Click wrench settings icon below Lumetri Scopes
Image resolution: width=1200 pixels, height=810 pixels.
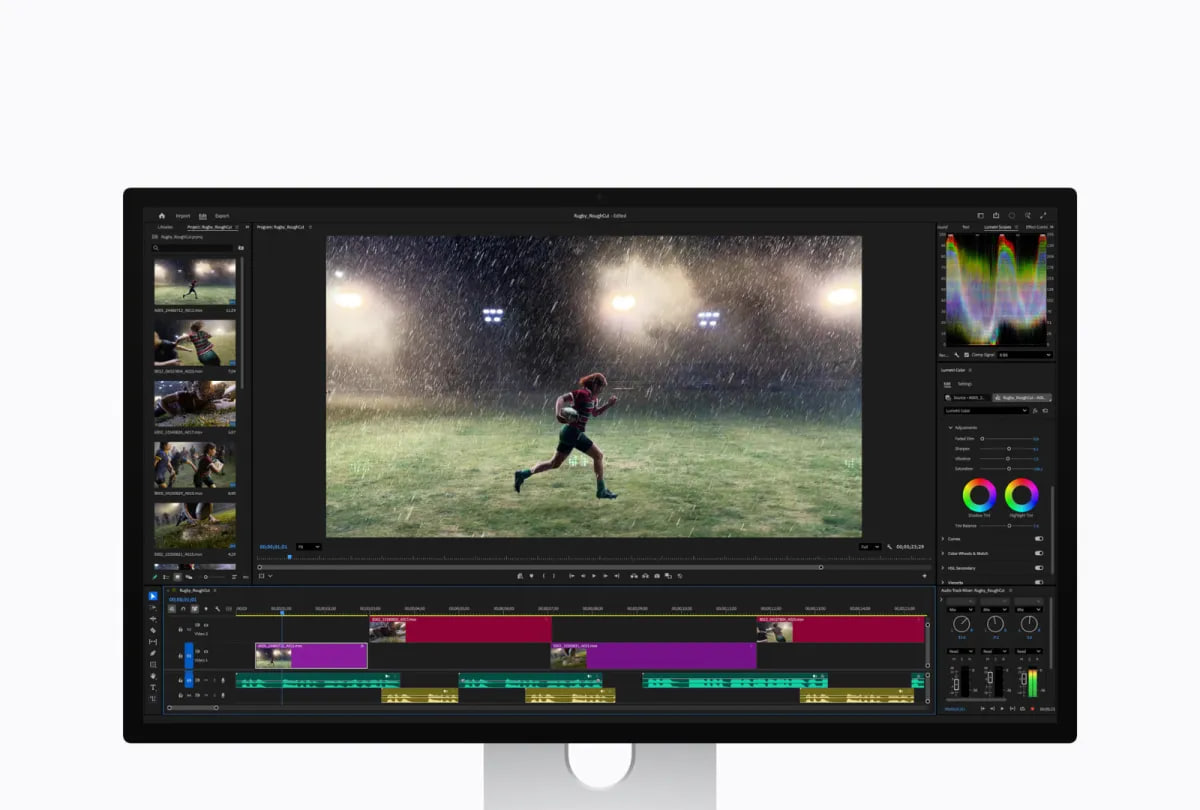956,355
